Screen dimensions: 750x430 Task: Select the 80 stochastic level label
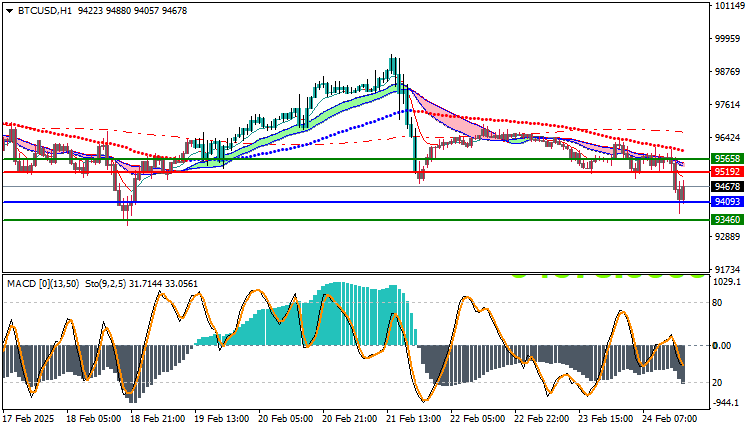pyautogui.click(x=717, y=303)
